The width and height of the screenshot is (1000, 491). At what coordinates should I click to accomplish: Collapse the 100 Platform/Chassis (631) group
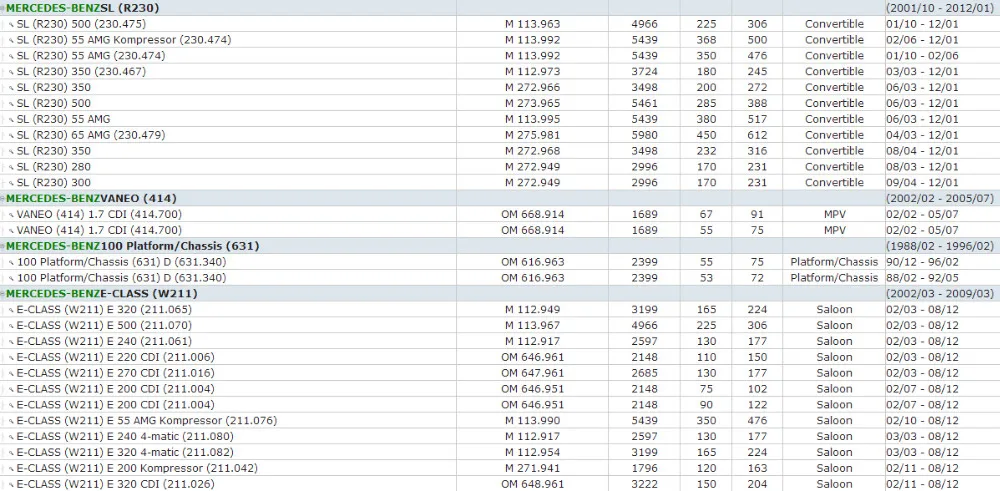(3, 246)
